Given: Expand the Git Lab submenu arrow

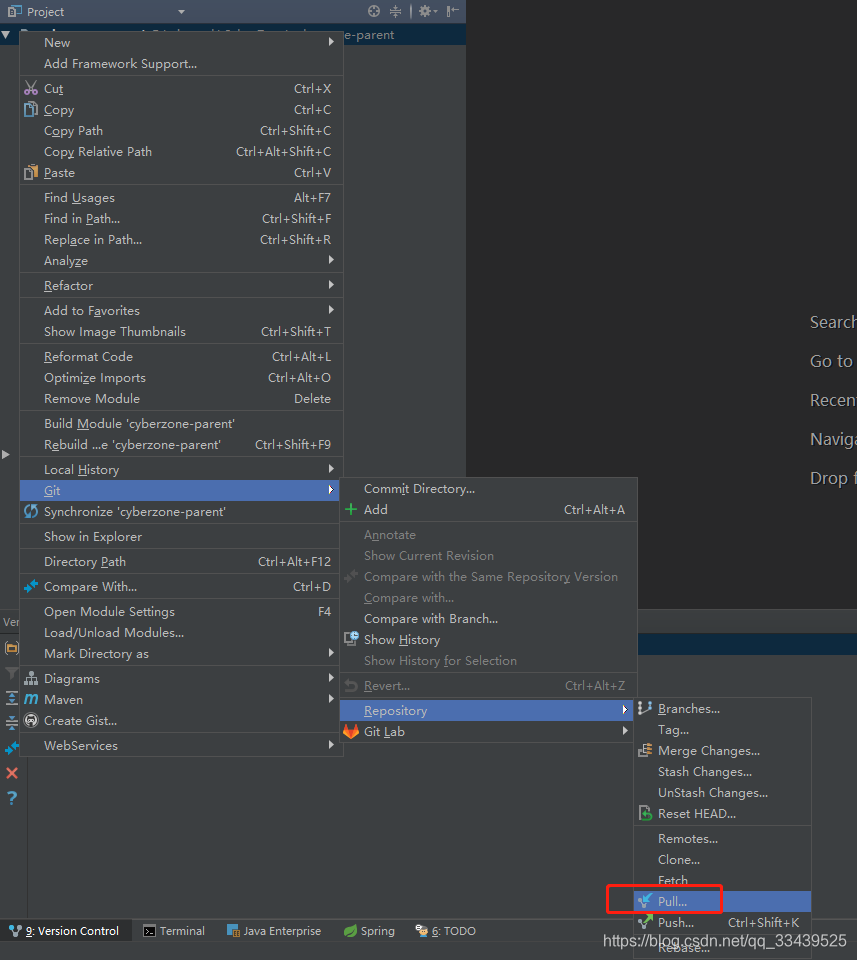Looking at the screenshot, I should 625,731.
